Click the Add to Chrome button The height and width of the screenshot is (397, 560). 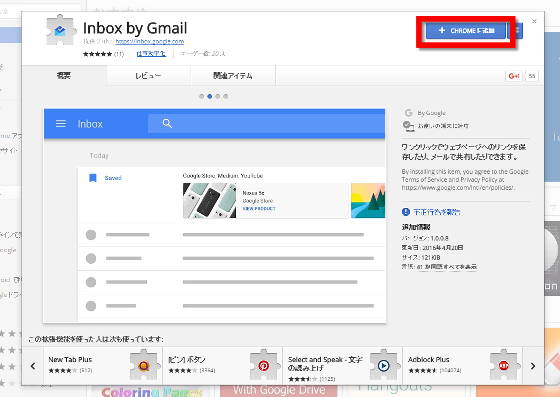tap(466, 31)
